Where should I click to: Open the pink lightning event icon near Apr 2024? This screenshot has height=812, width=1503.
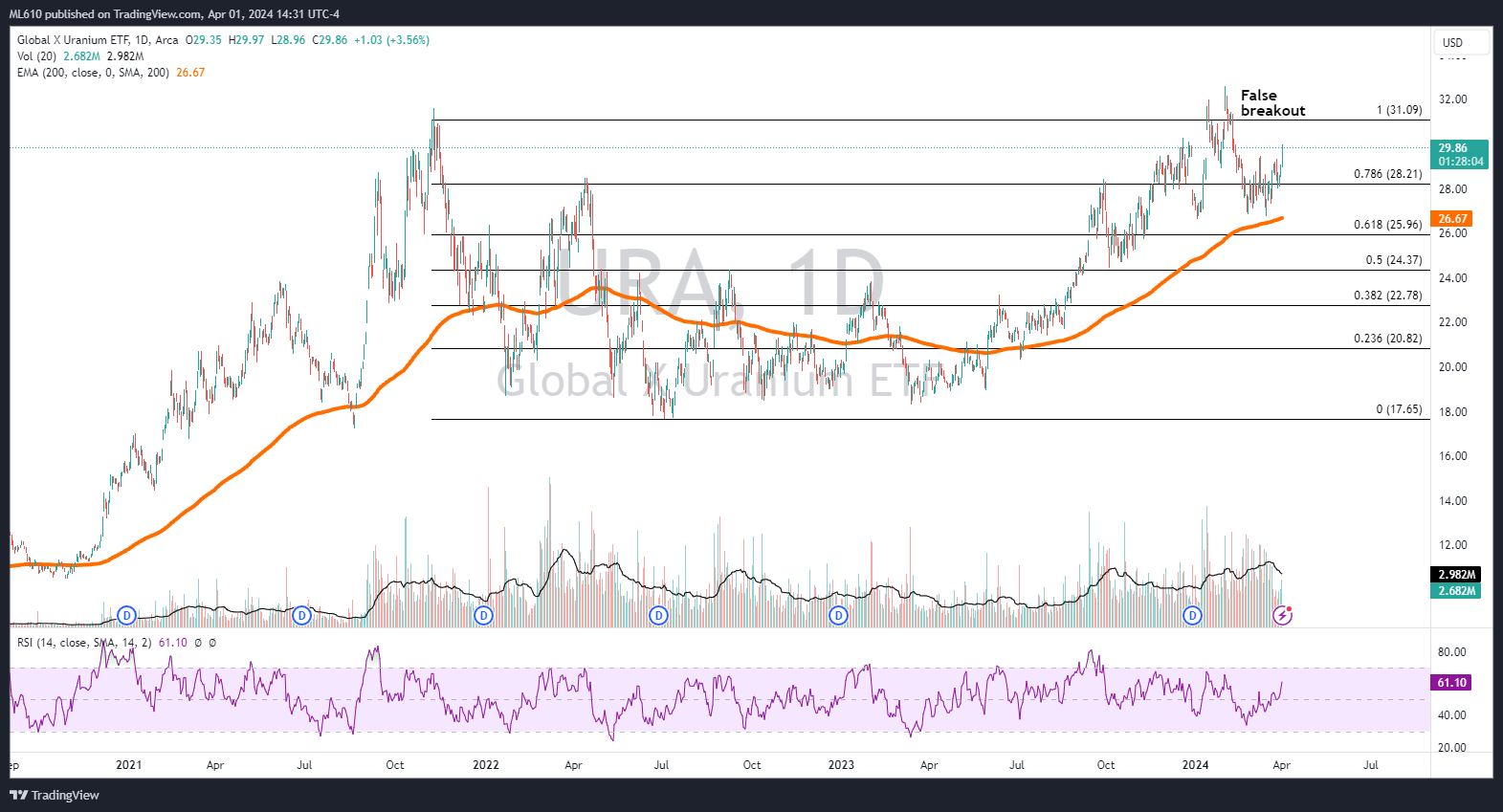click(1283, 615)
